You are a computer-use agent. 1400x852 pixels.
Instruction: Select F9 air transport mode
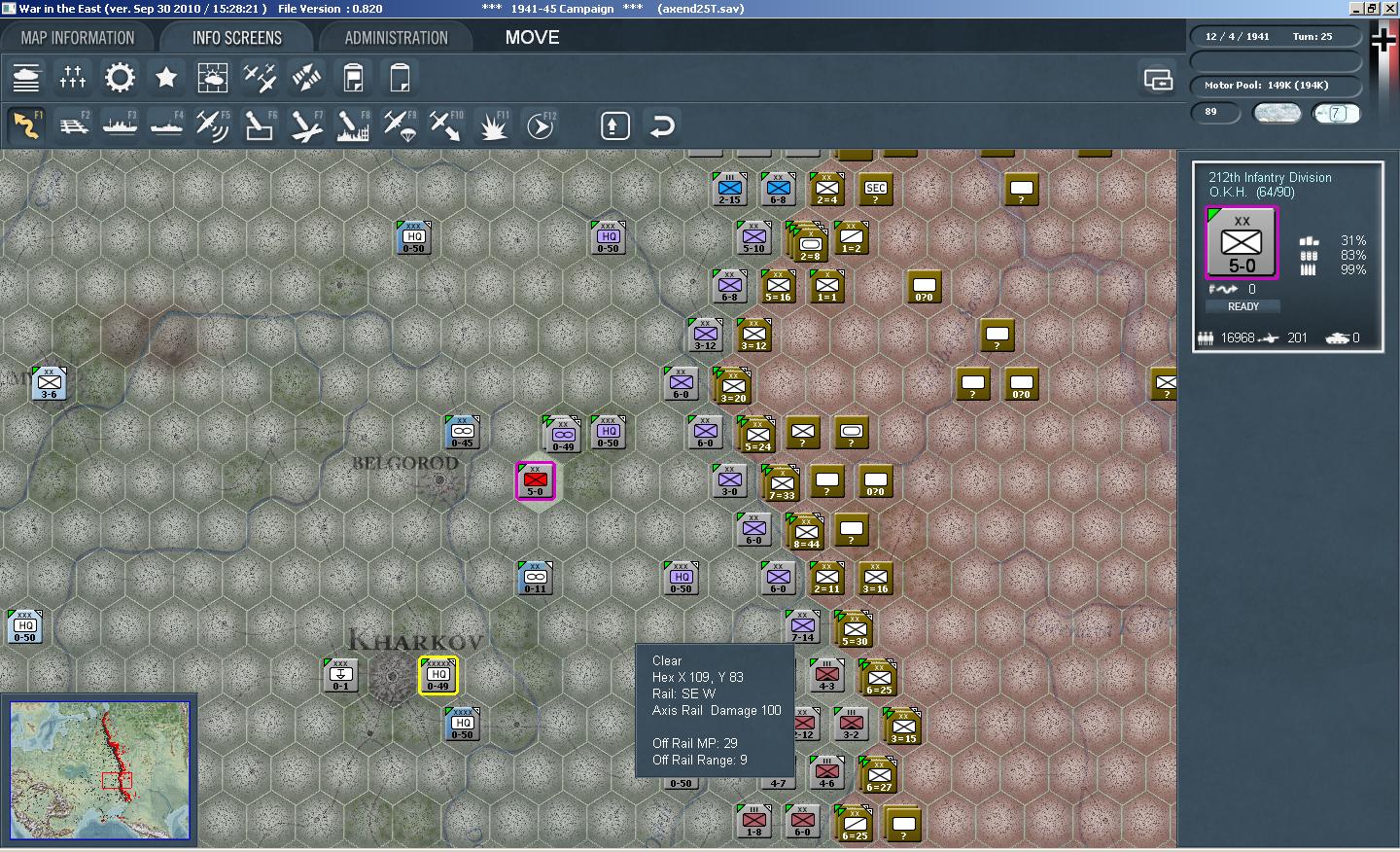coord(400,125)
